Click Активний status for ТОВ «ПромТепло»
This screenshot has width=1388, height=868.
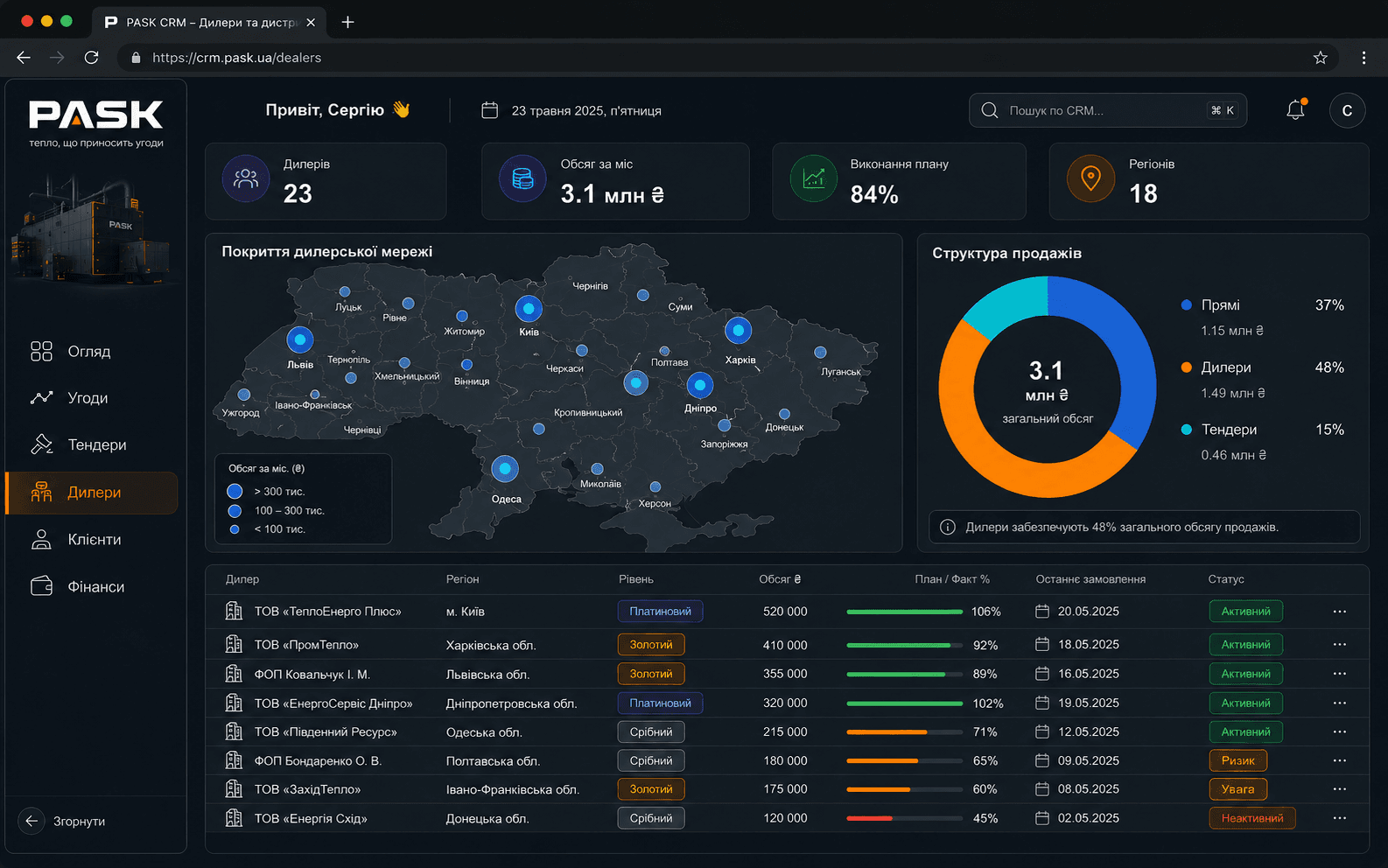(x=1246, y=645)
